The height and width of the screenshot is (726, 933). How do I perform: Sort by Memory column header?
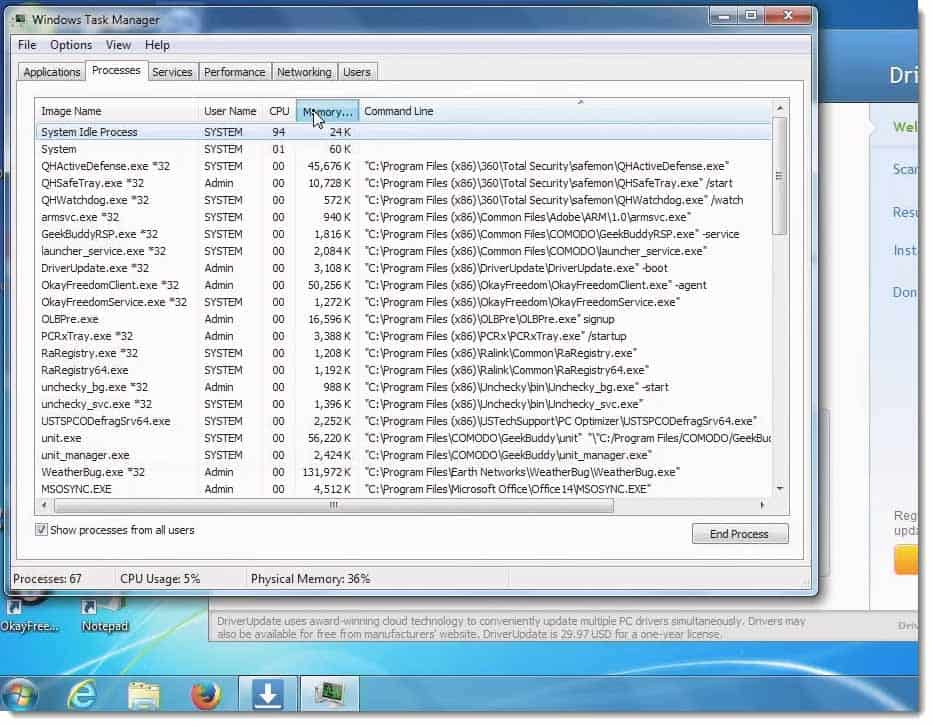pyautogui.click(x=327, y=111)
